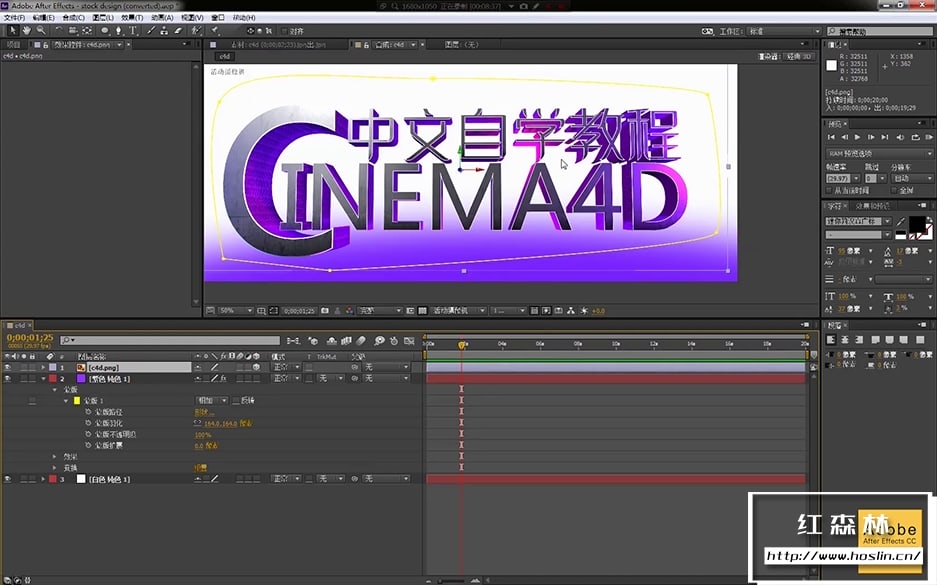
Task: Click the snapshot camera icon in viewer
Action: tap(325, 311)
